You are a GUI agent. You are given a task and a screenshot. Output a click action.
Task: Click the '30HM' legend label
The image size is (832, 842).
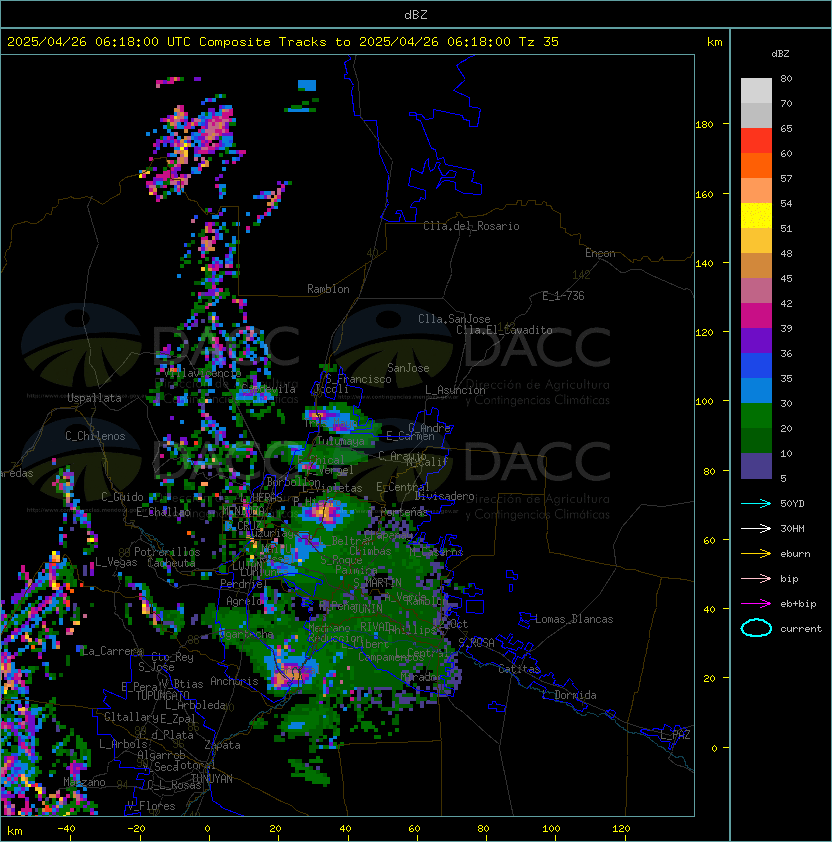(x=792, y=528)
